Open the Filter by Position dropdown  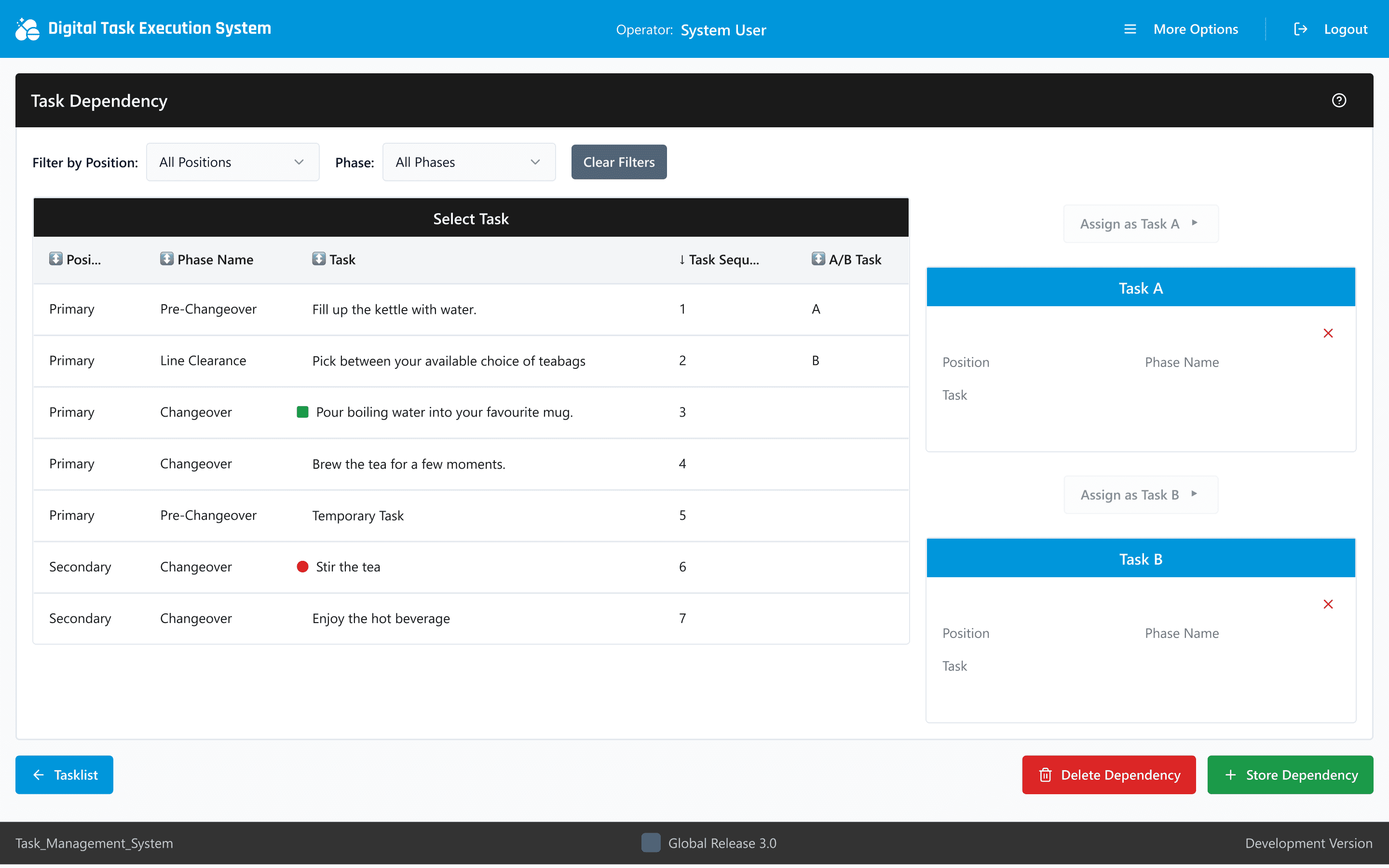pyautogui.click(x=232, y=163)
